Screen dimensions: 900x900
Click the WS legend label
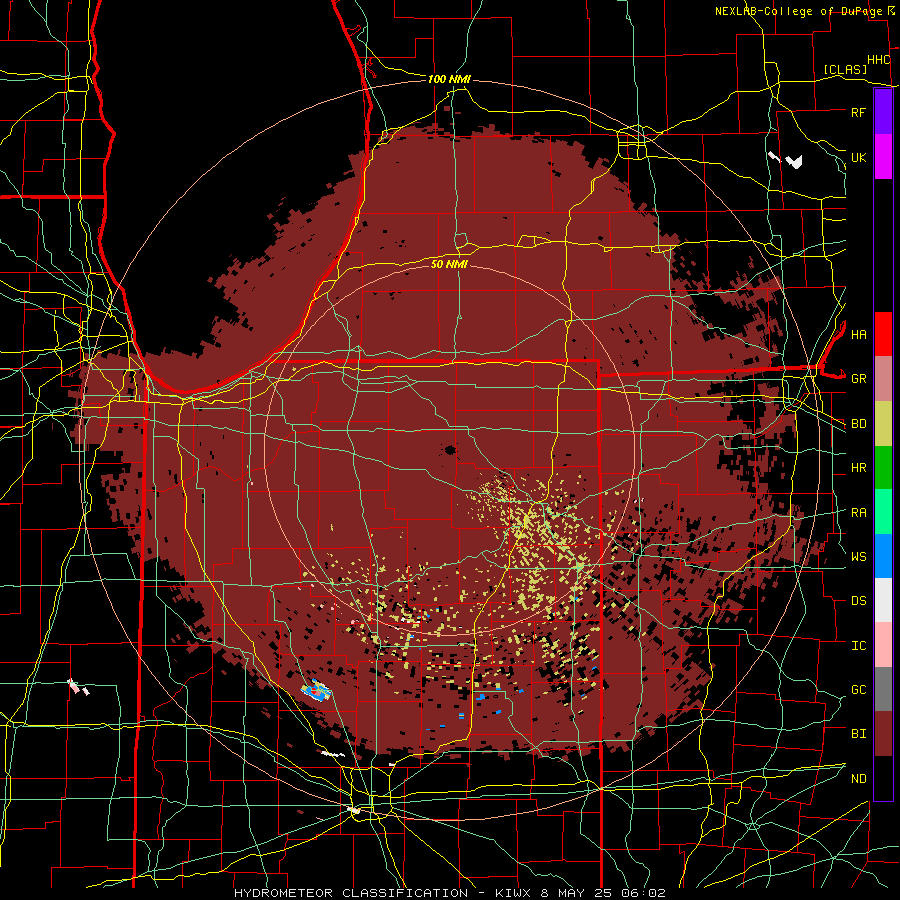(x=858, y=556)
